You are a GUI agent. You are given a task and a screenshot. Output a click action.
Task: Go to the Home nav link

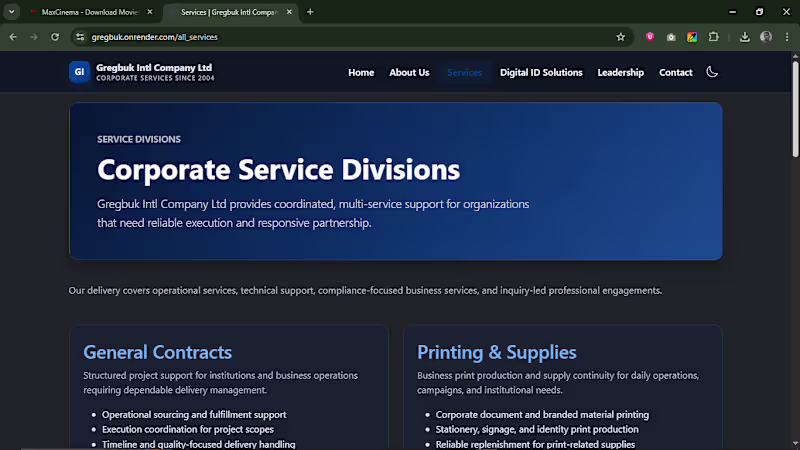(361, 72)
